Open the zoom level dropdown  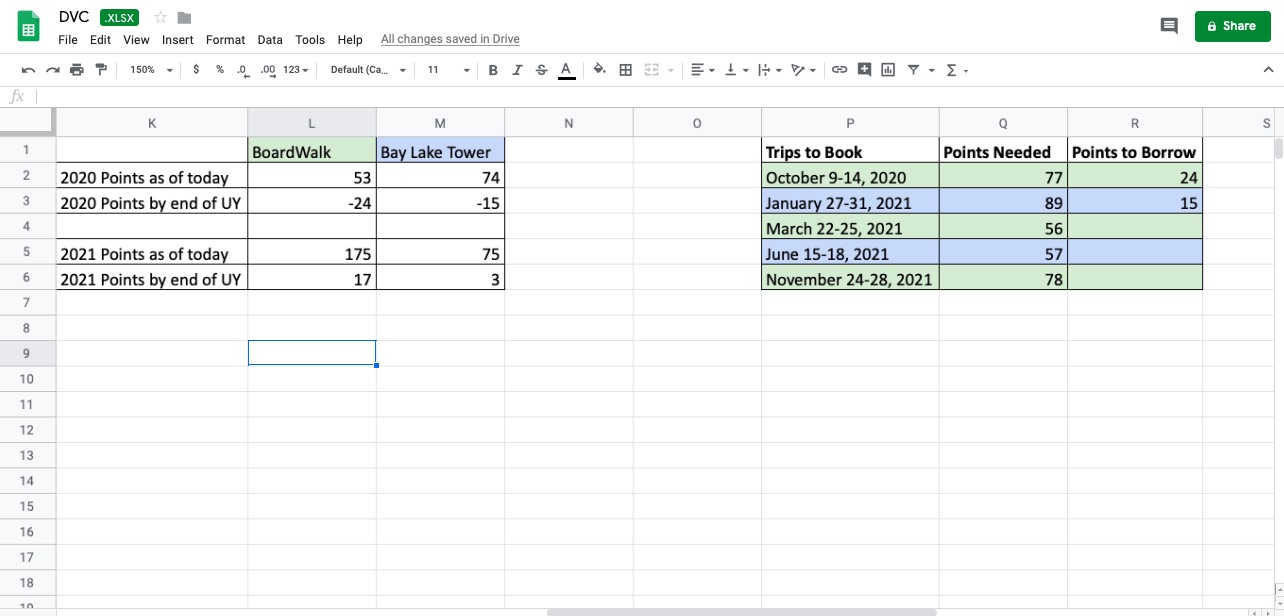point(151,70)
